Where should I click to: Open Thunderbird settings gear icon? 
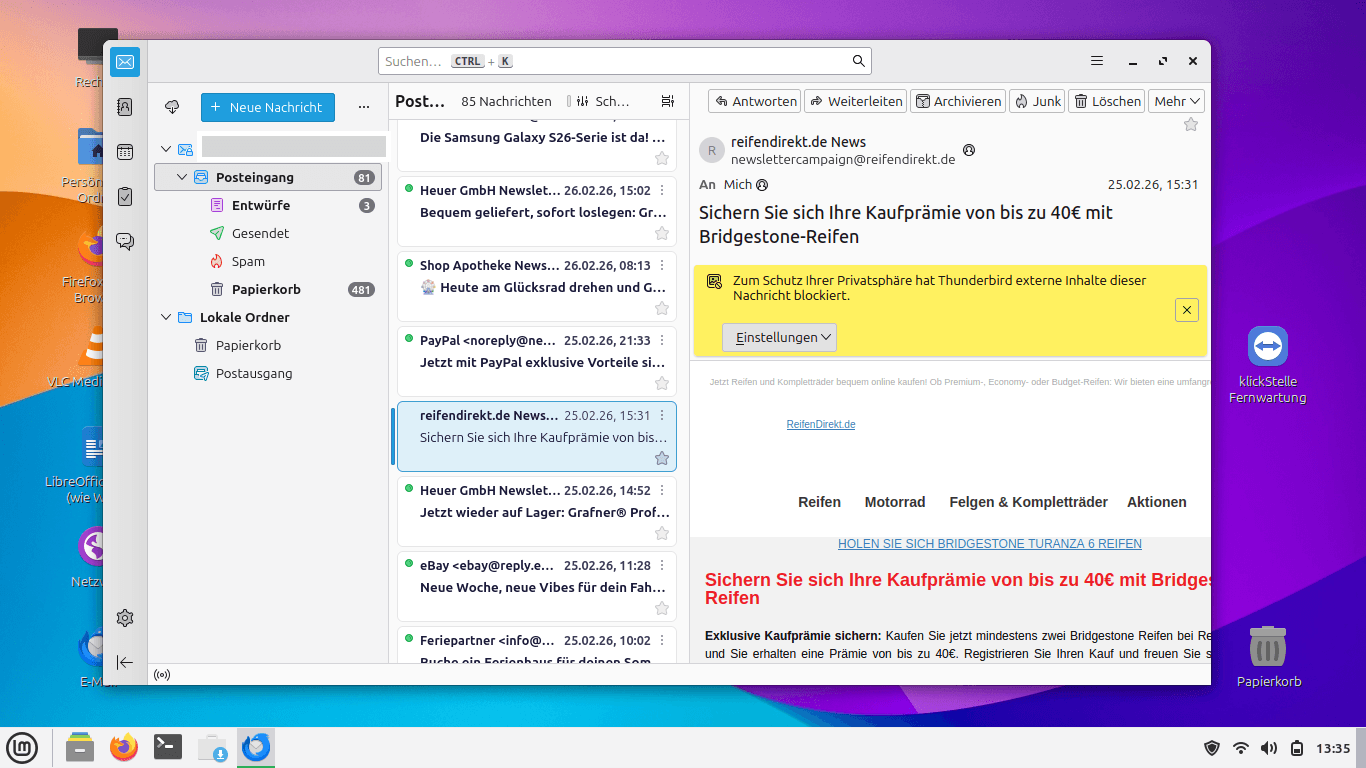(125, 618)
